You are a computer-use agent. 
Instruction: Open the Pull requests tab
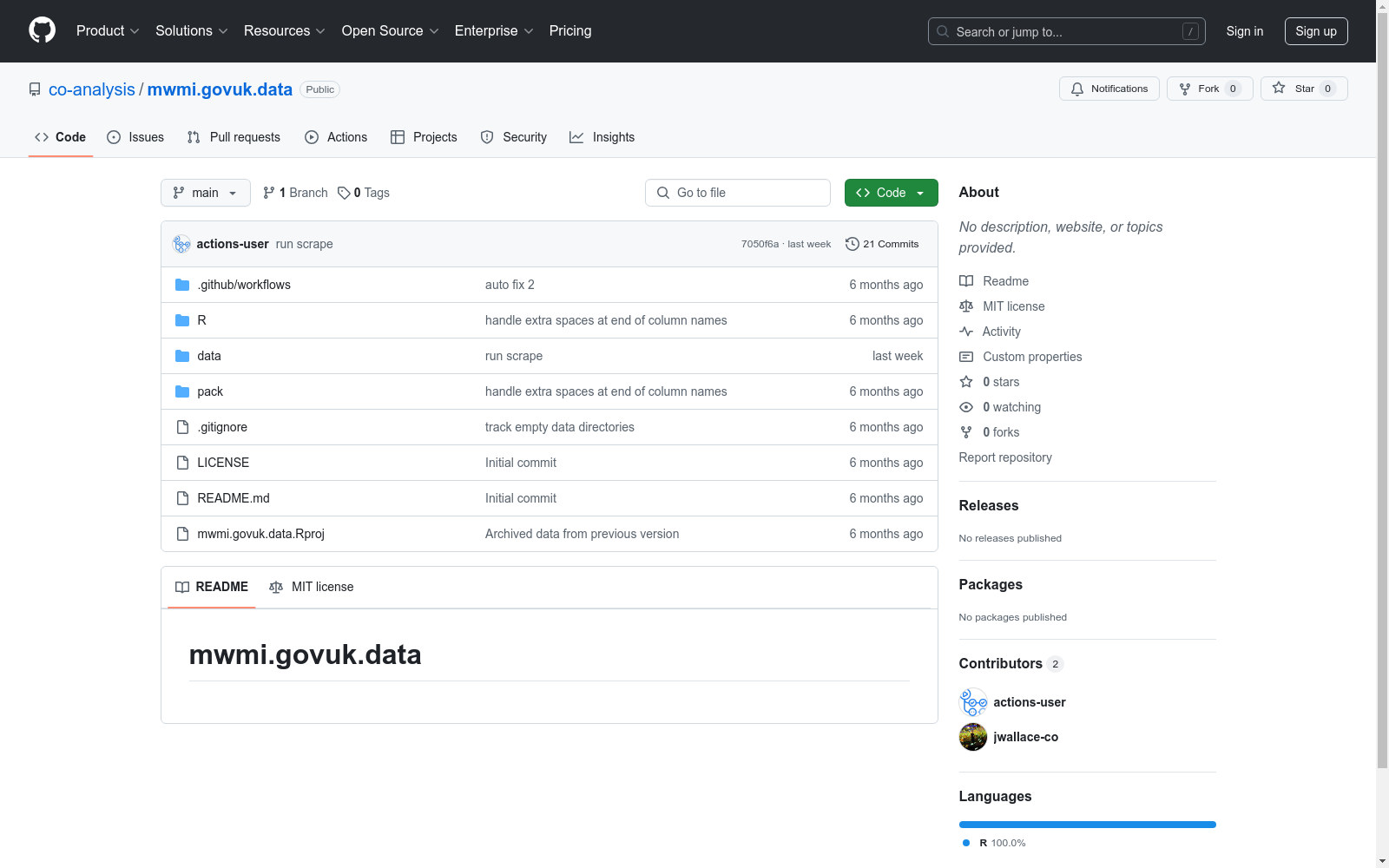coord(234,137)
